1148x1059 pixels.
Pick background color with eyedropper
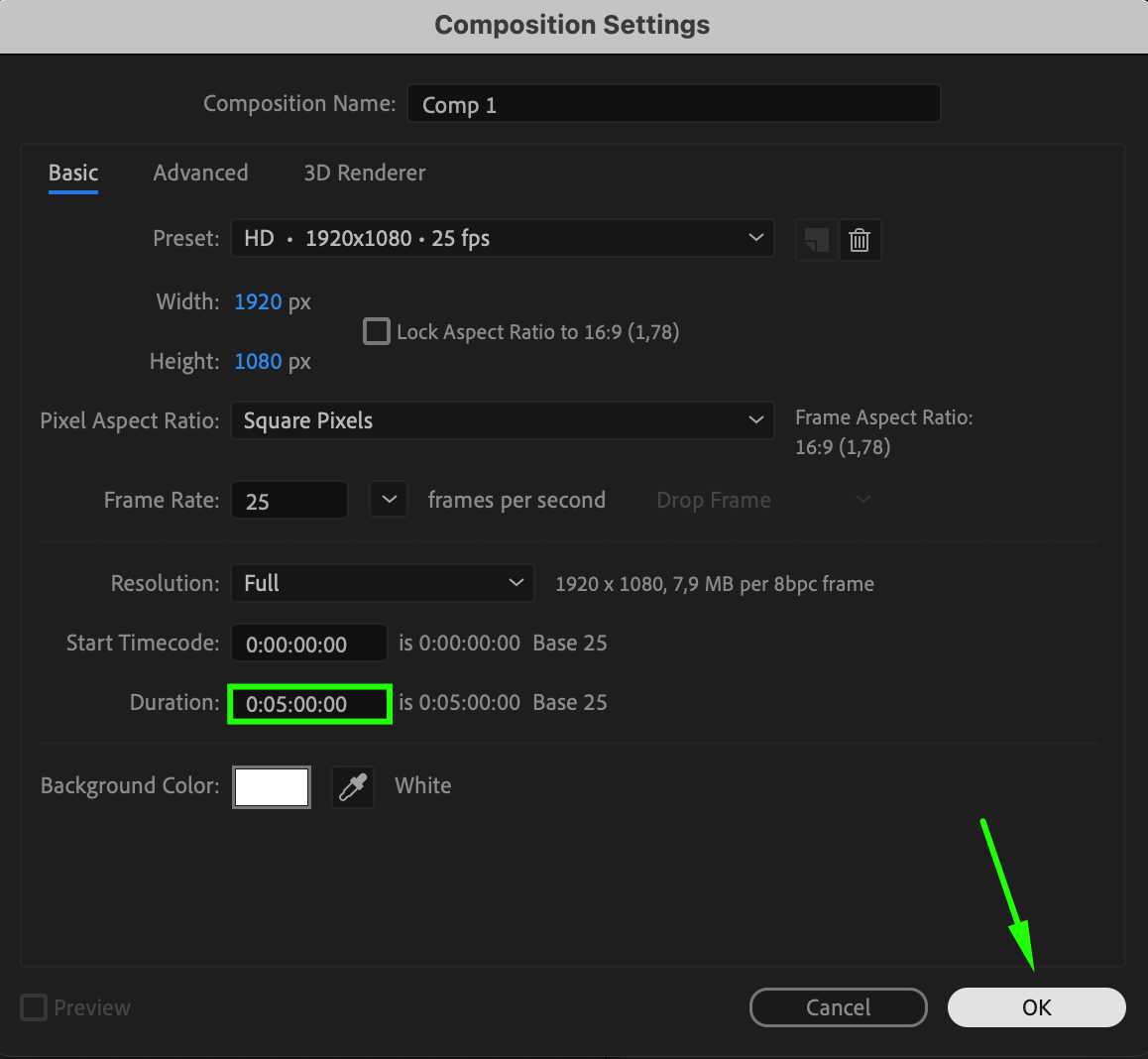[353, 787]
